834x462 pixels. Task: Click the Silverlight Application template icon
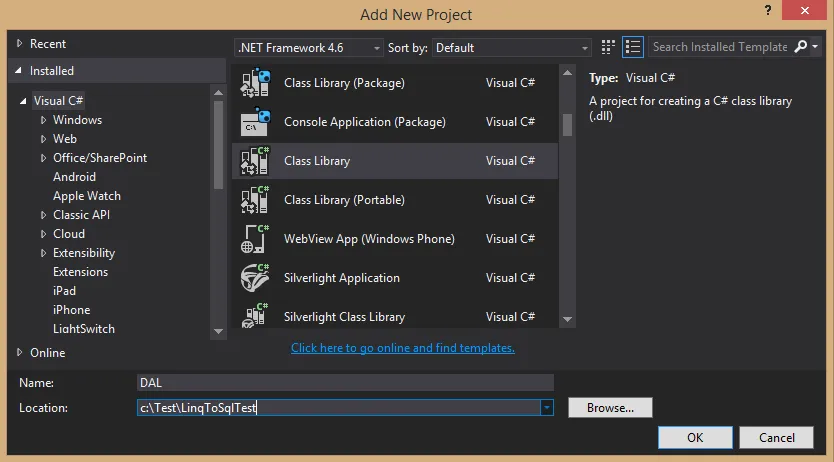coord(256,278)
